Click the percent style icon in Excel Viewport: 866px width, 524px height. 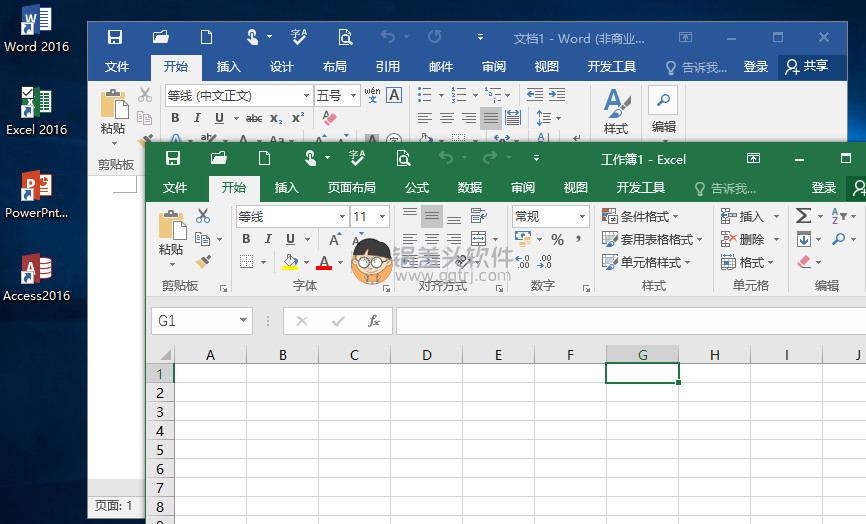(557, 240)
